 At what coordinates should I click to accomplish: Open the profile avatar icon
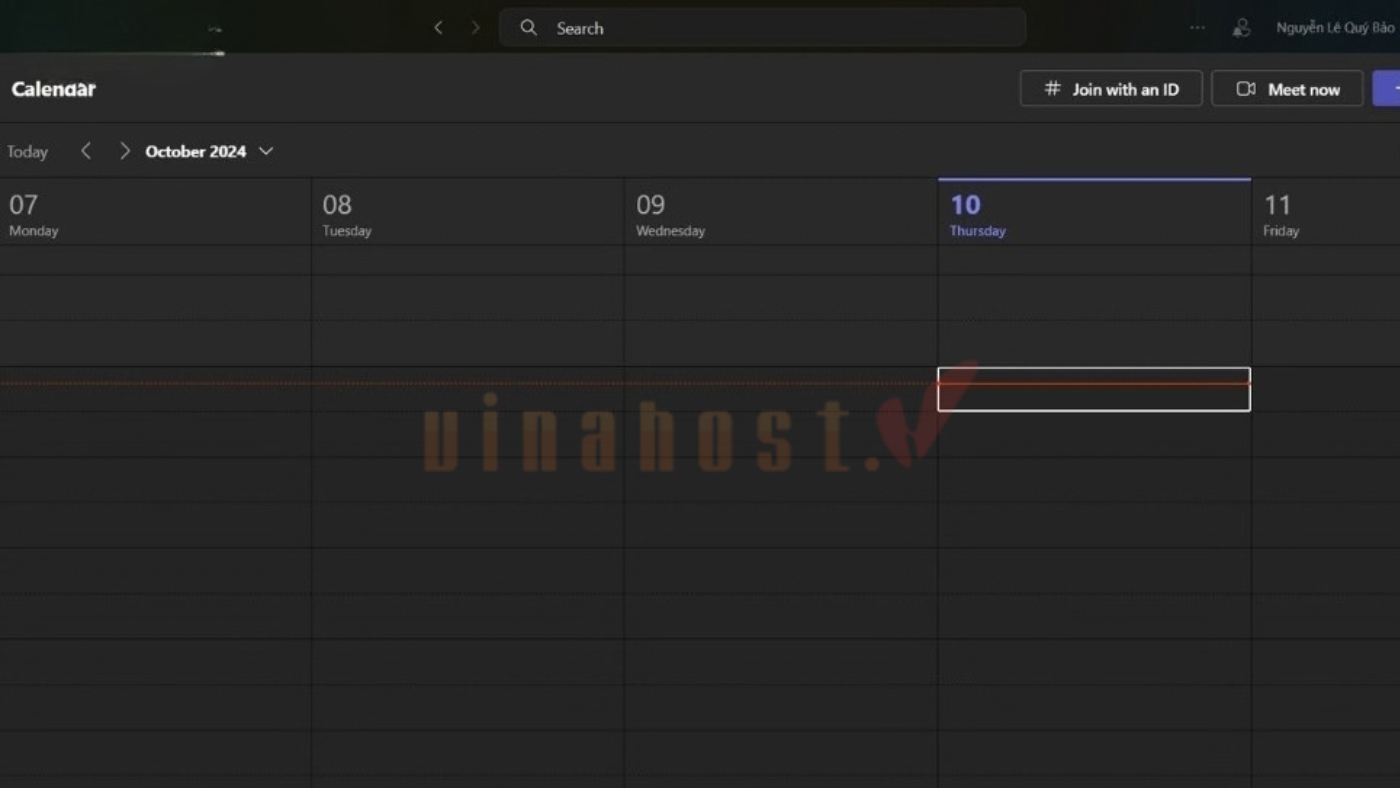(x=1241, y=28)
